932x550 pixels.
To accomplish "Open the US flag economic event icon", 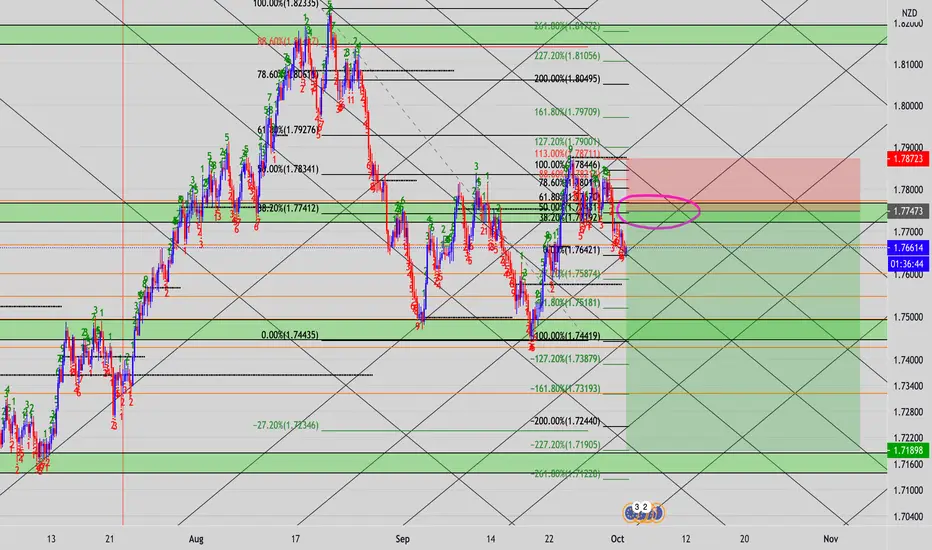I will point(655,513).
